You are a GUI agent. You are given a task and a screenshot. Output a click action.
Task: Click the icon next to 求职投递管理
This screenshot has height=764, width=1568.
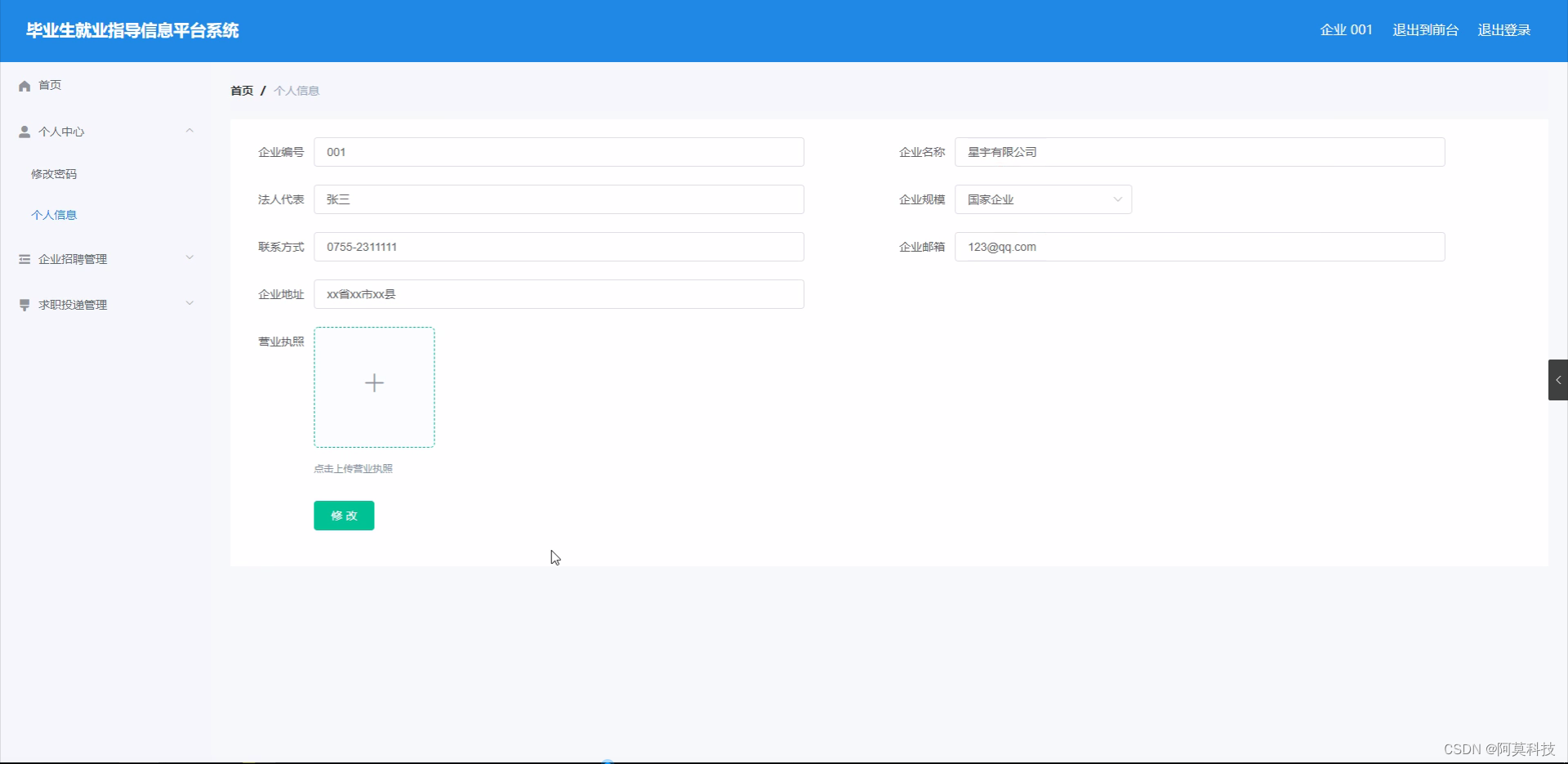pyautogui.click(x=24, y=304)
